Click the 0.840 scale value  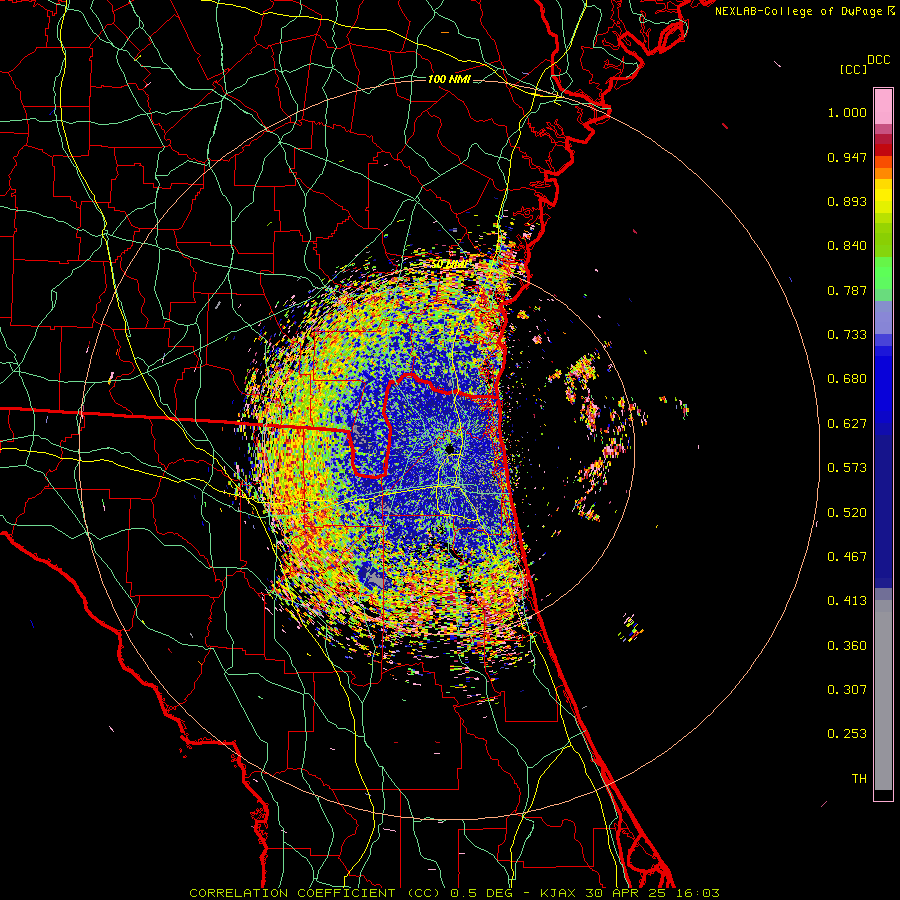click(x=847, y=246)
